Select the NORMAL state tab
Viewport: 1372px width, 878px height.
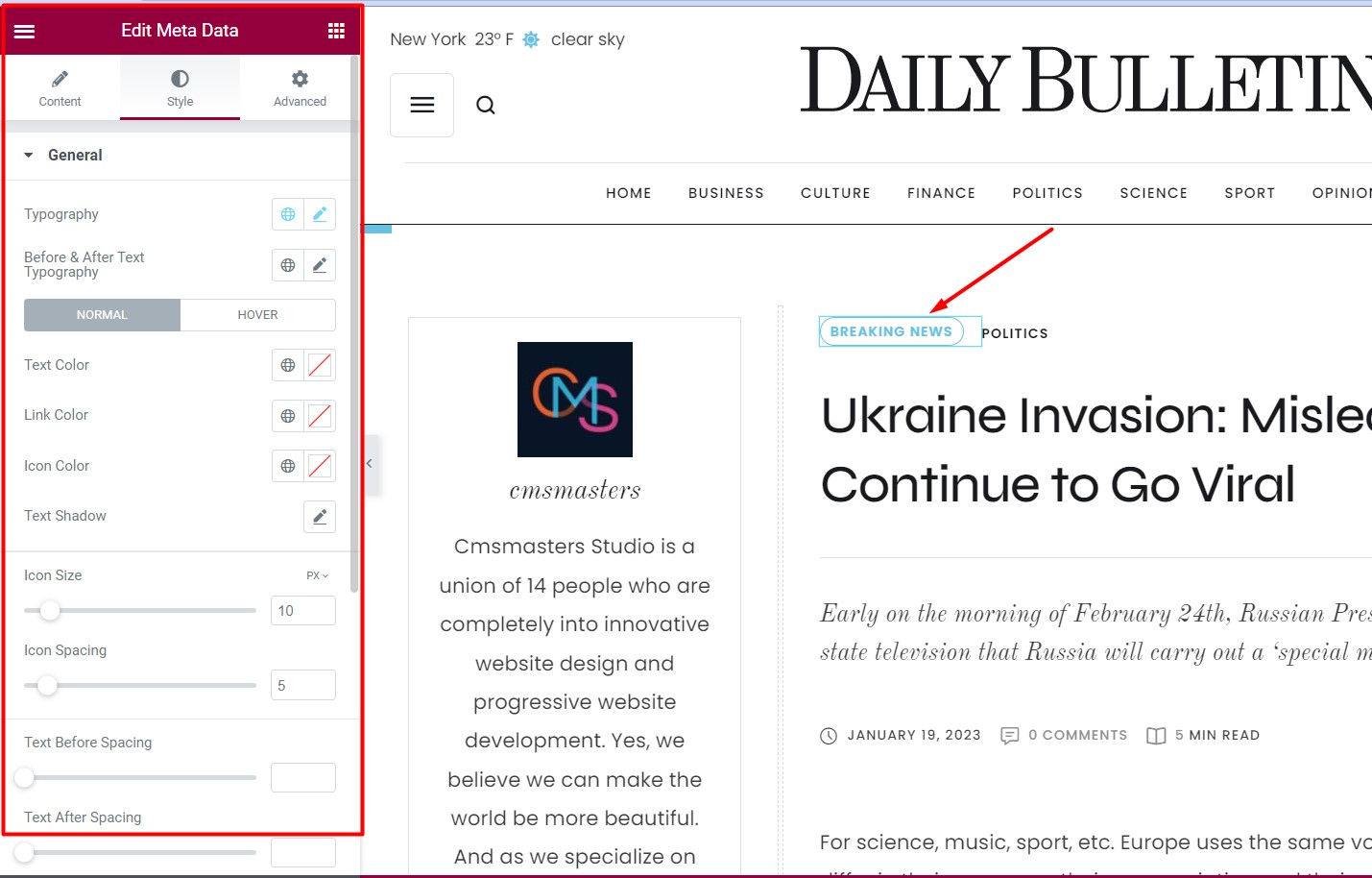pos(102,315)
